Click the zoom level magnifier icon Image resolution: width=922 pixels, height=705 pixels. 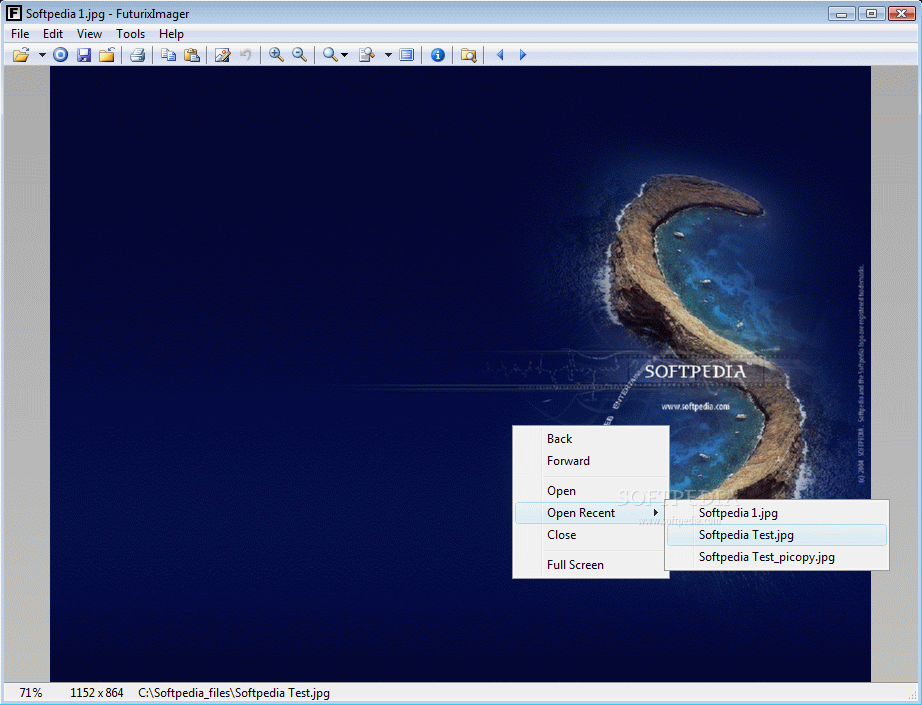coord(330,55)
